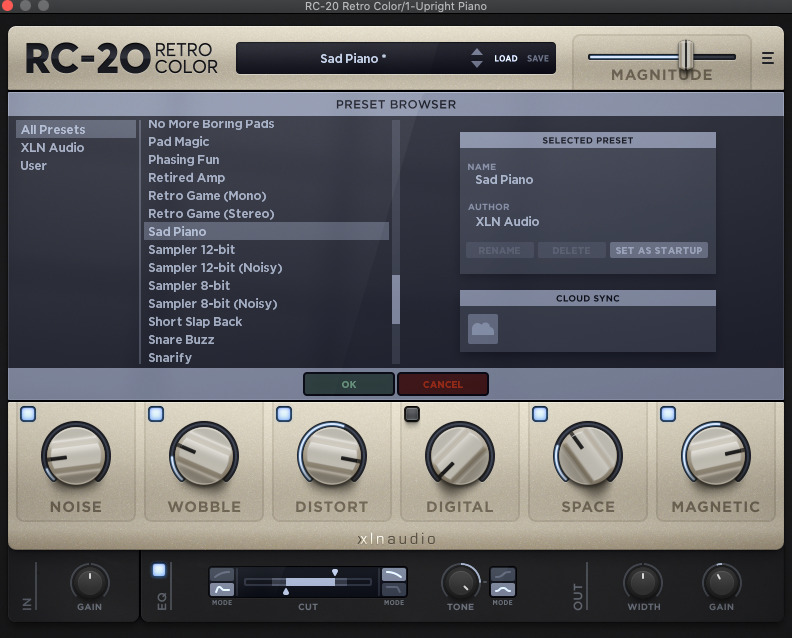Click the input Gain knob
Screen dimensions: 792x638
89,581
